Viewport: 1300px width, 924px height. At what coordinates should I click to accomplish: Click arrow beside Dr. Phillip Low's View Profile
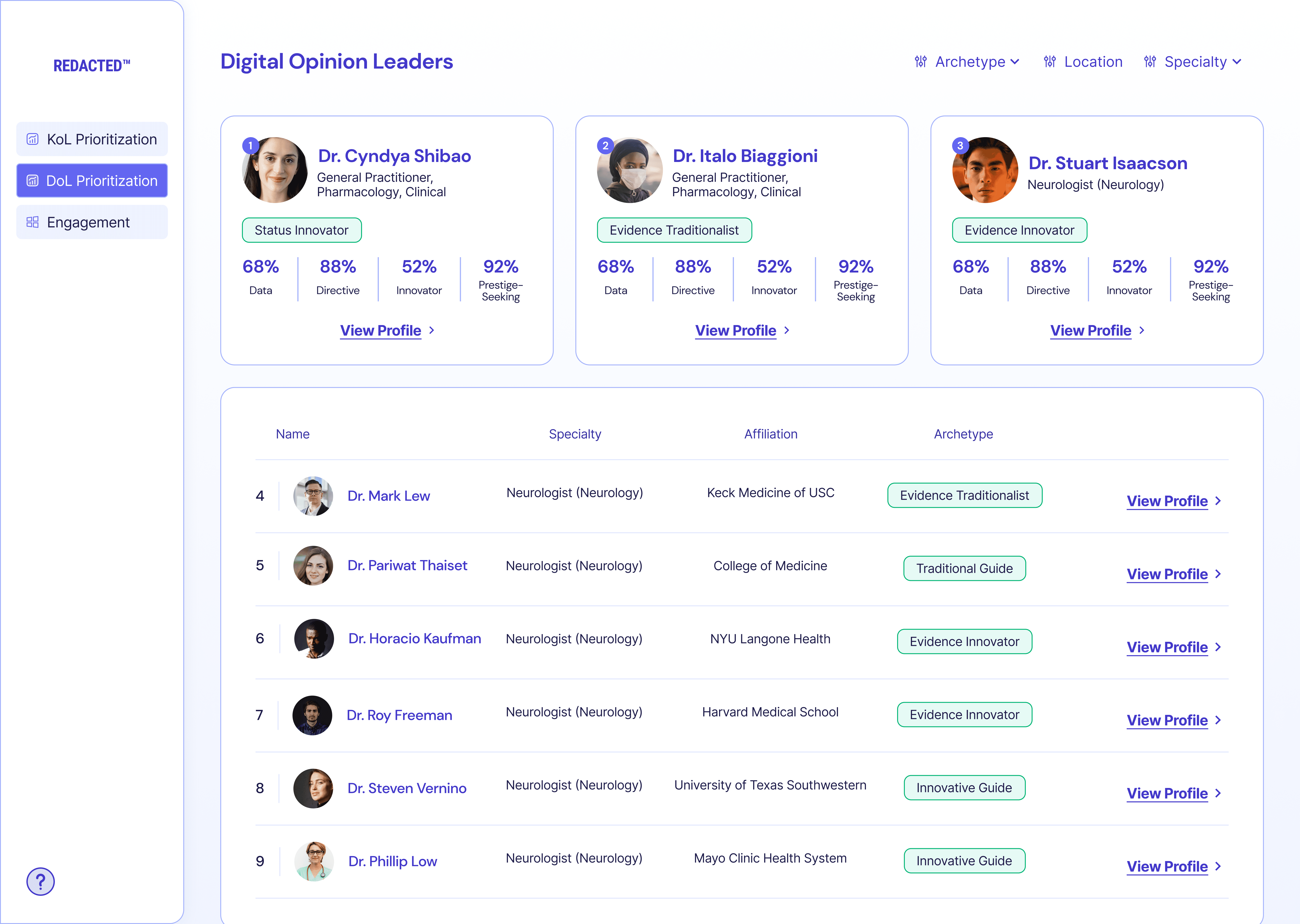[1219, 866]
